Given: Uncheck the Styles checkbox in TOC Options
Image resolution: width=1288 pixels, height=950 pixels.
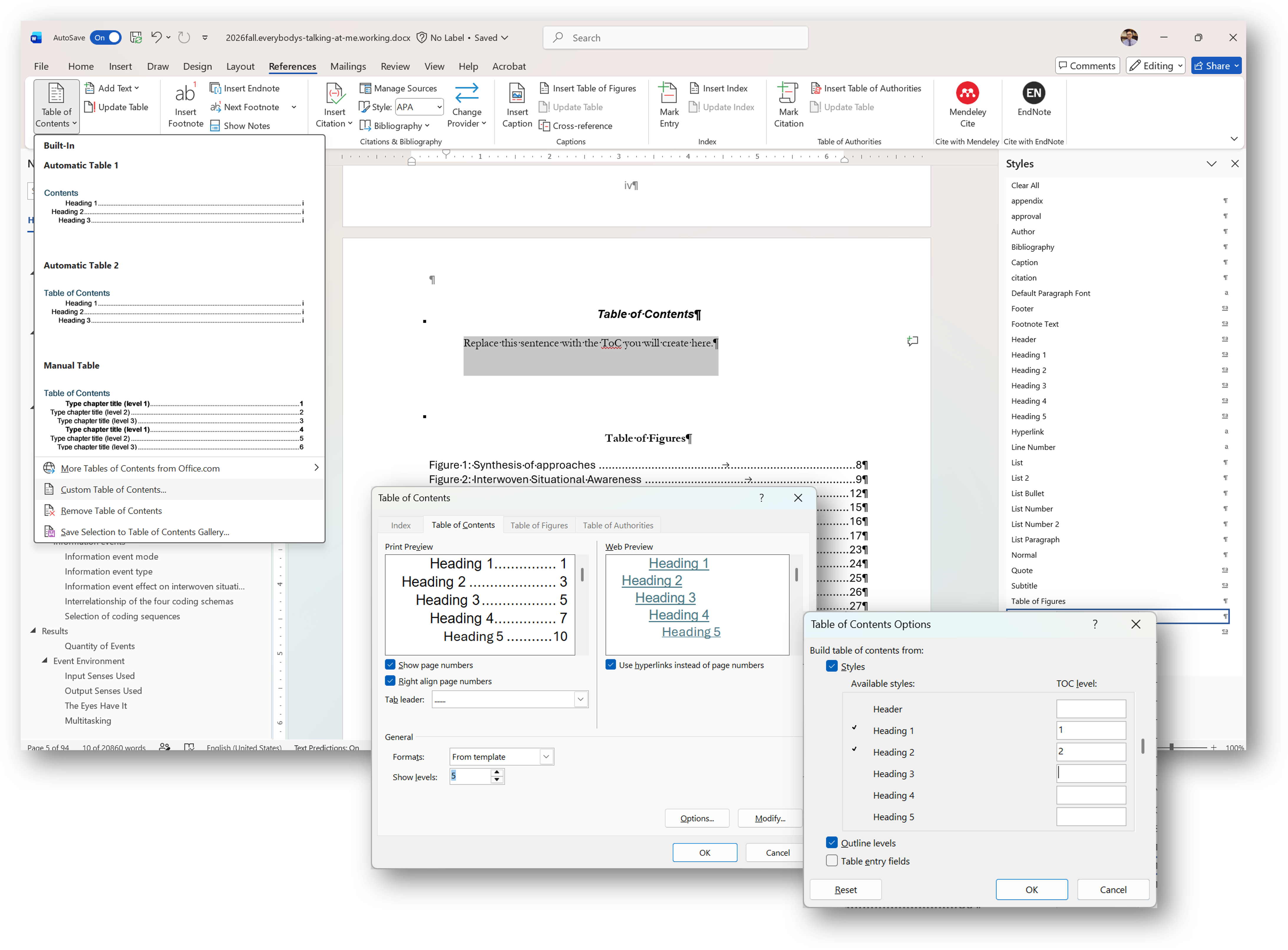Looking at the screenshot, I should [831, 666].
